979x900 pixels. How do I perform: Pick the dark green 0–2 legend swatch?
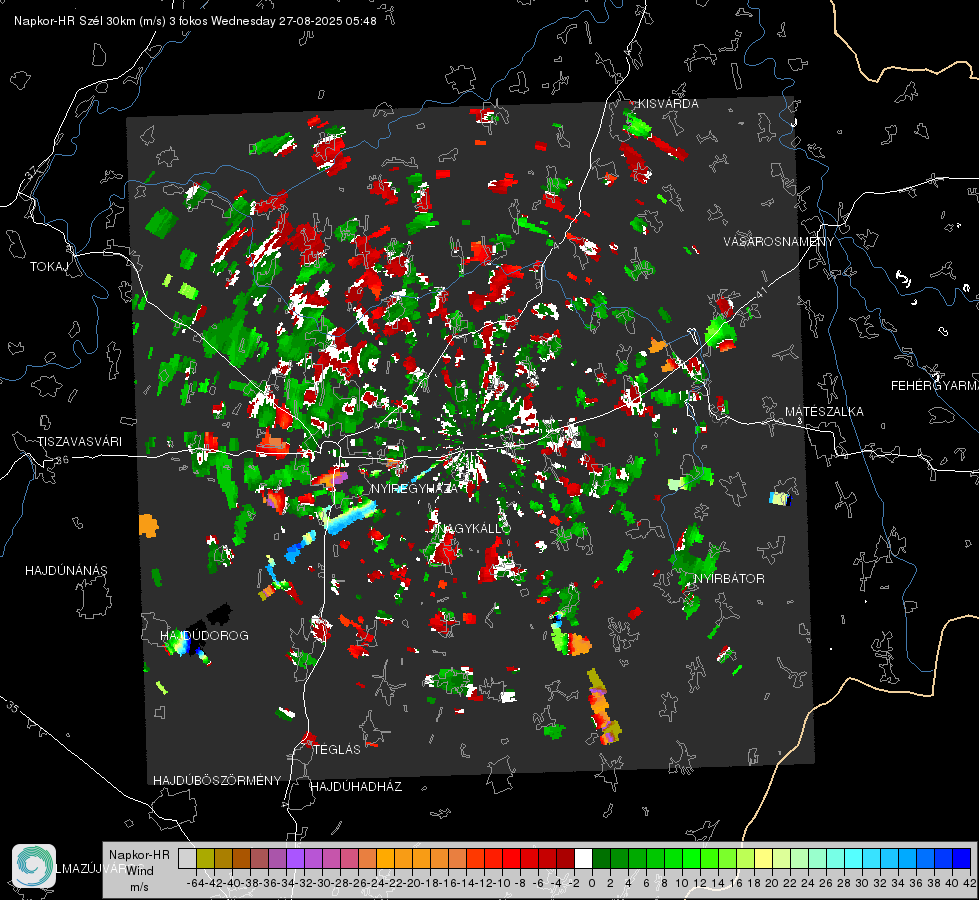(601, 858)
